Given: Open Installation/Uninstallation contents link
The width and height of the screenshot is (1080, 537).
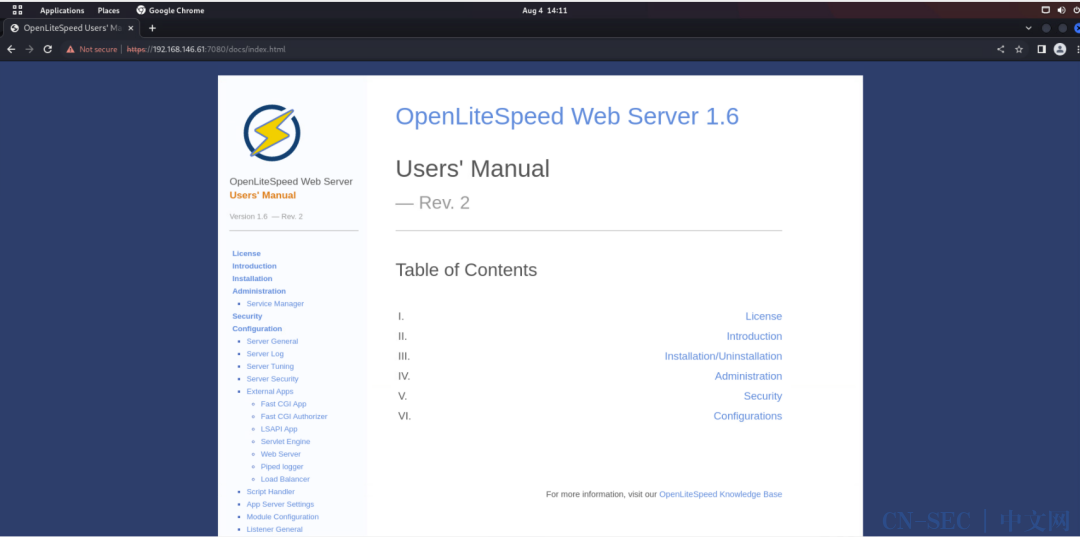Looking at the screenshot, I should click(723, 356).
